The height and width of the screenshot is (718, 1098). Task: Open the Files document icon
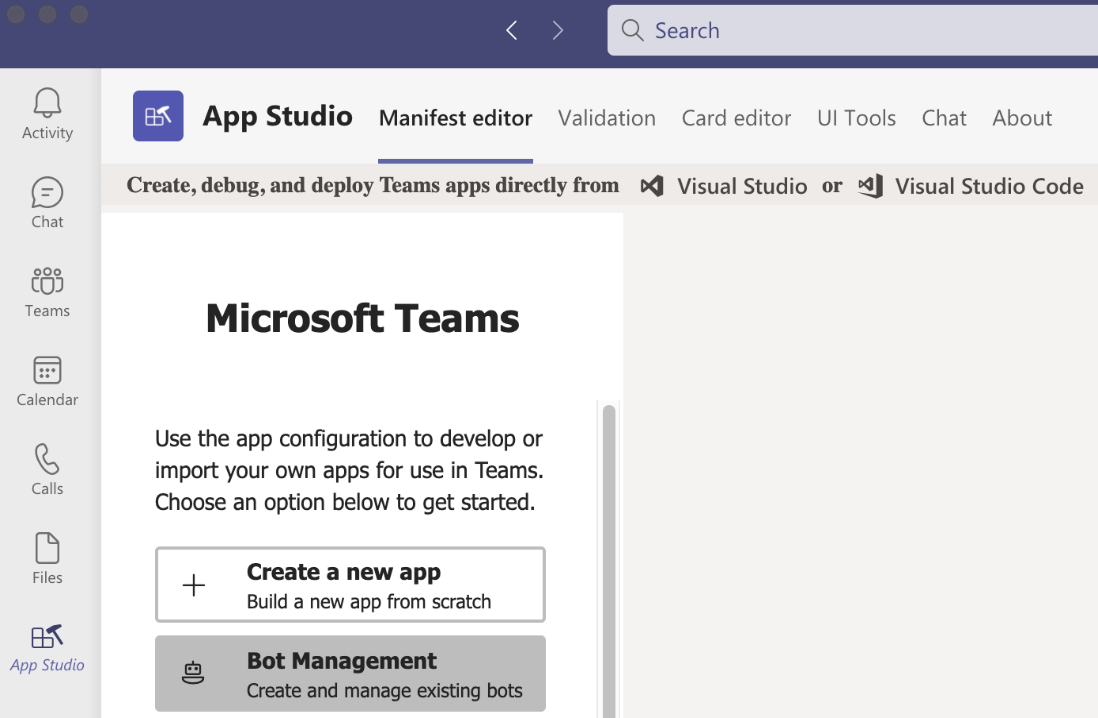[47, 548]
